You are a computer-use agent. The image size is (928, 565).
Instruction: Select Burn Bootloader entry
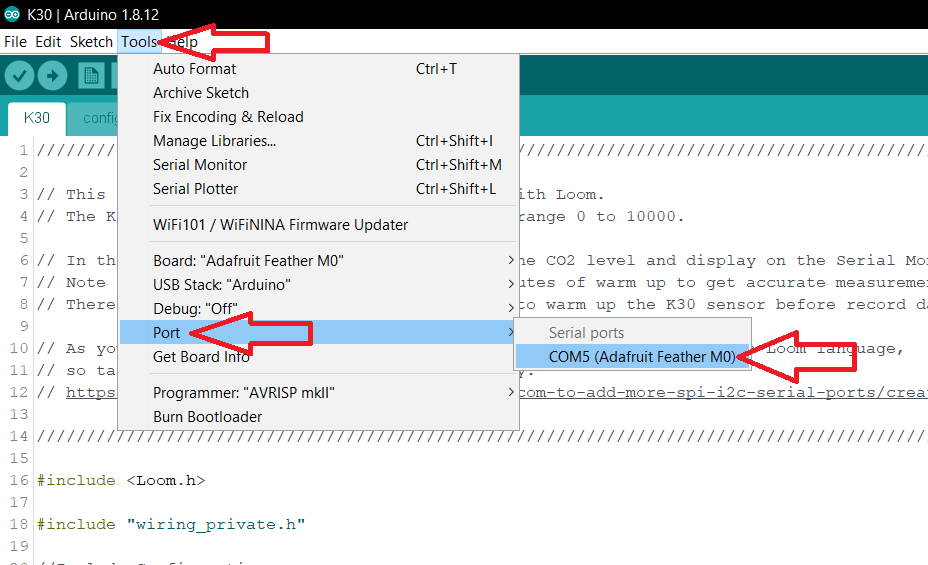318,417
